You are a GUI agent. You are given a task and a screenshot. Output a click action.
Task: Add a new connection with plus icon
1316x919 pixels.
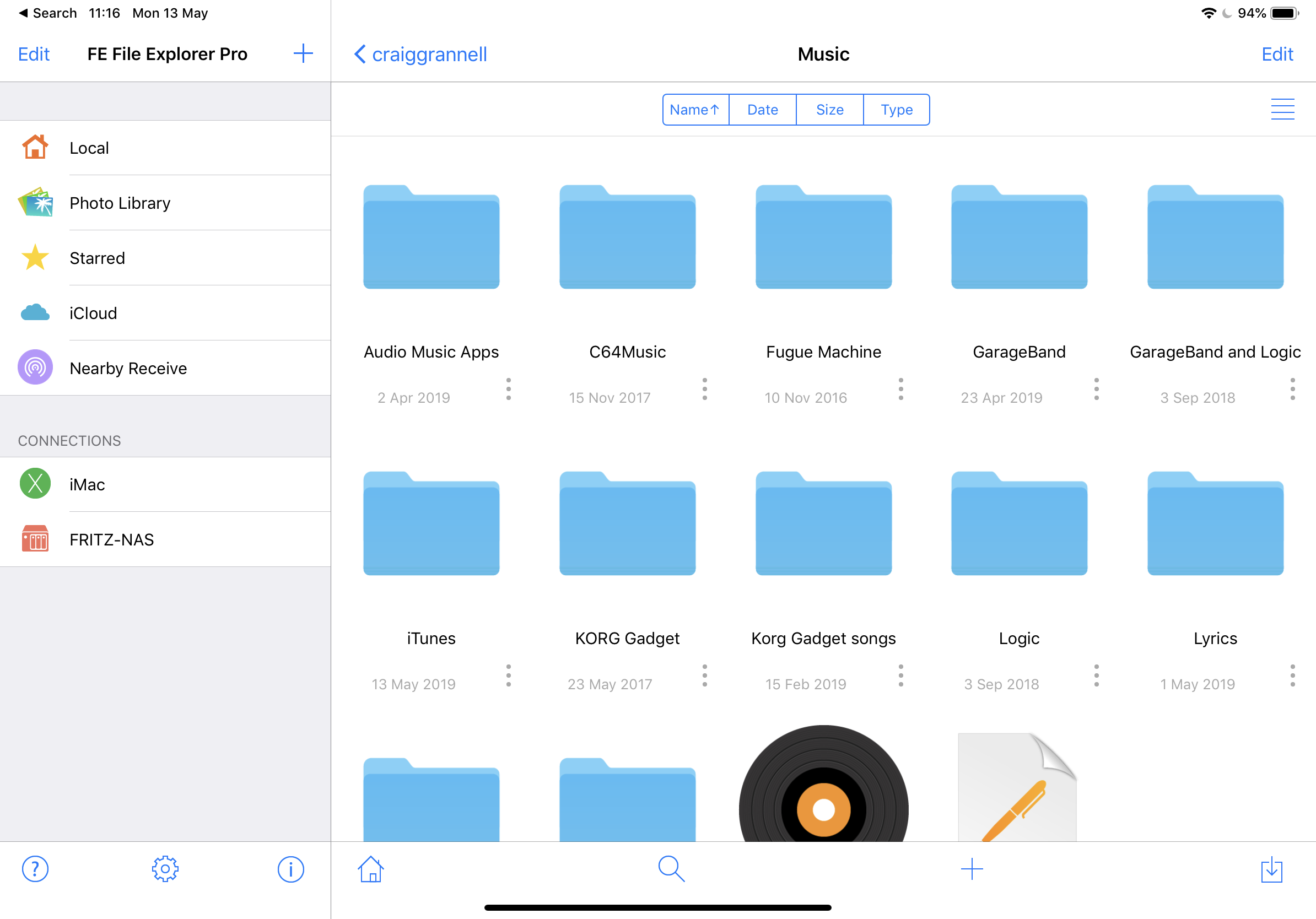[303, 54]
